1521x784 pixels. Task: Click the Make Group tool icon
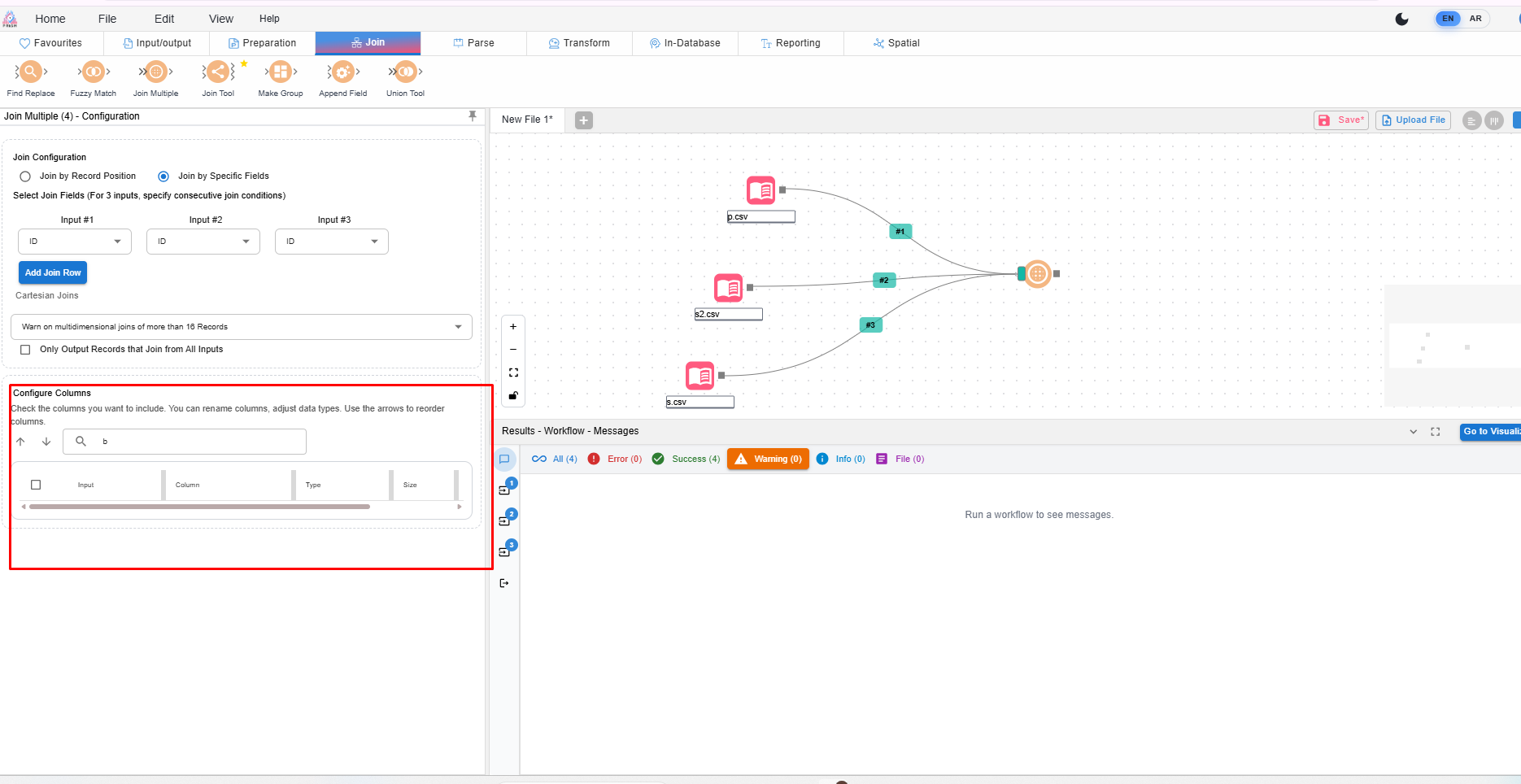click(281, 73)
